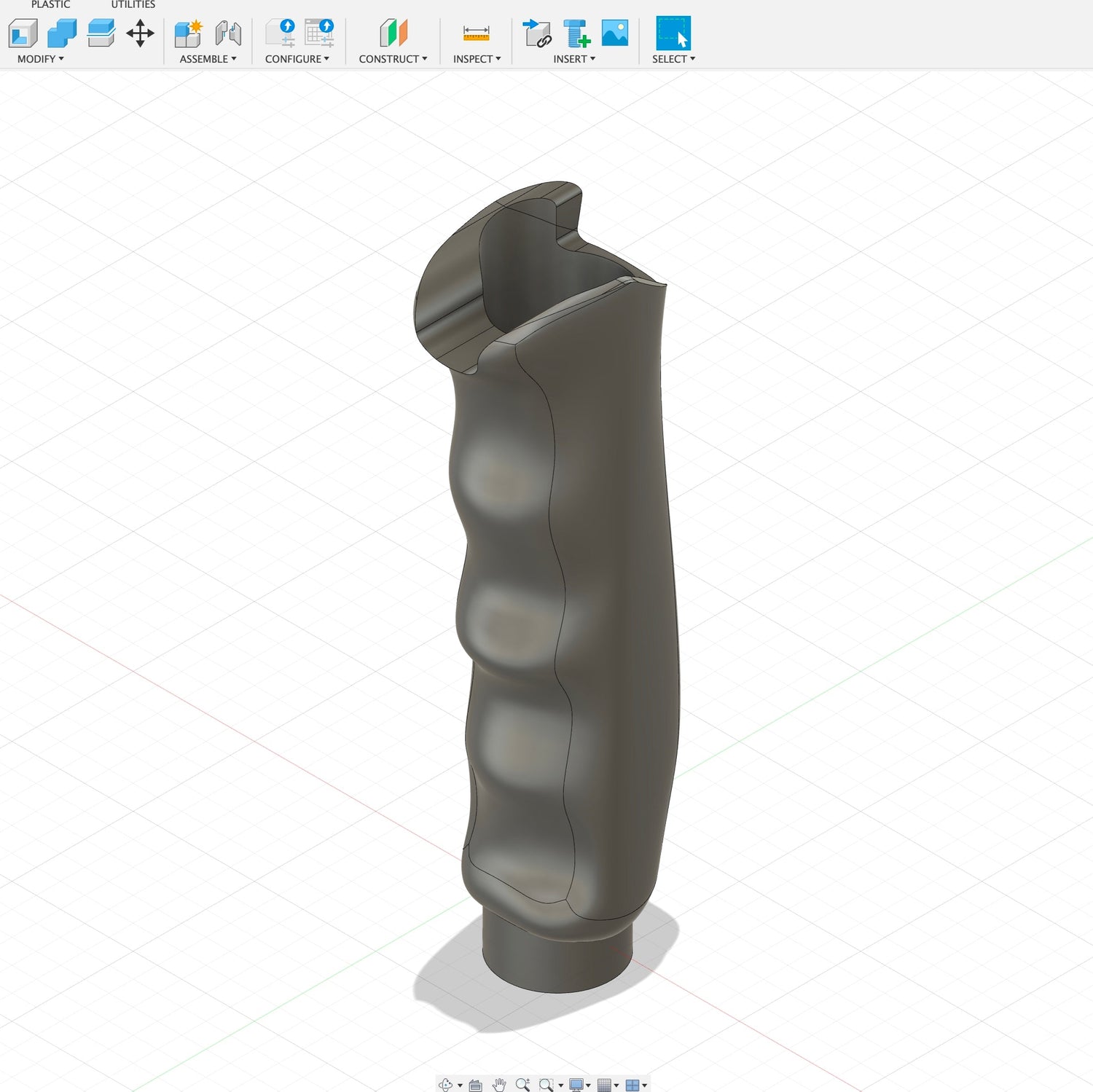The height and width of the screenshot is (1092, 1093).
Task: Expand the Viewports dropdown arrow
Action: pos(645,1085)
